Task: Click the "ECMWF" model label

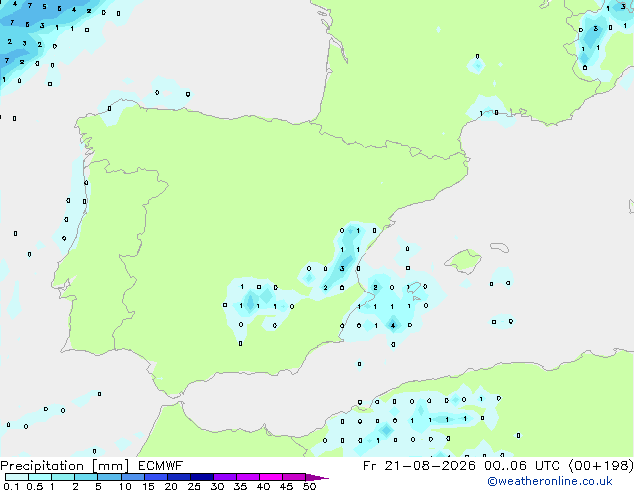Action: [x=160, y=466]
